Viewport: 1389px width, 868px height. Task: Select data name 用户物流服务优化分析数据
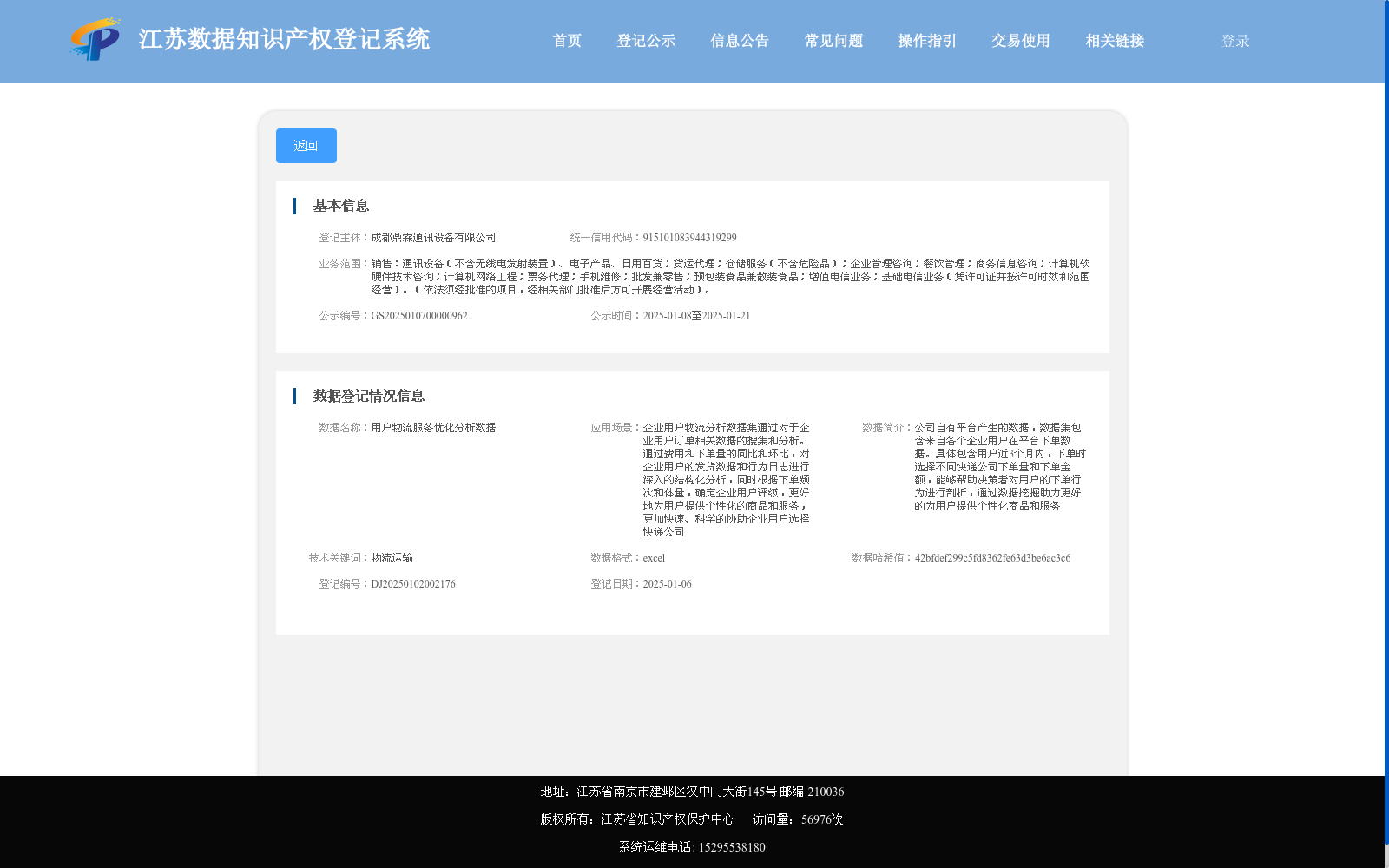point(433,428)
